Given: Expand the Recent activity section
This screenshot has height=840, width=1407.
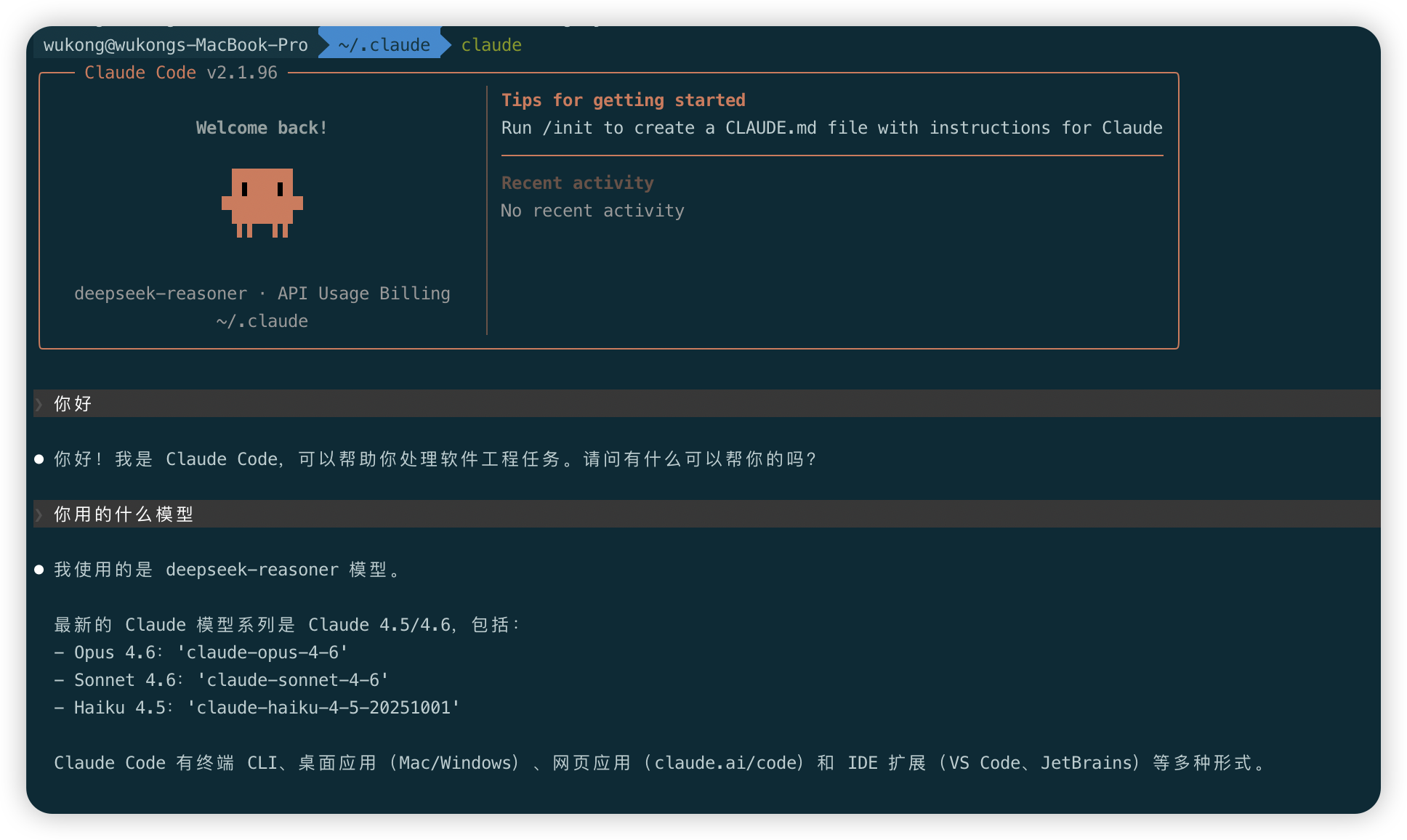Looking at the screenshot, I should (x=576, y=182).
